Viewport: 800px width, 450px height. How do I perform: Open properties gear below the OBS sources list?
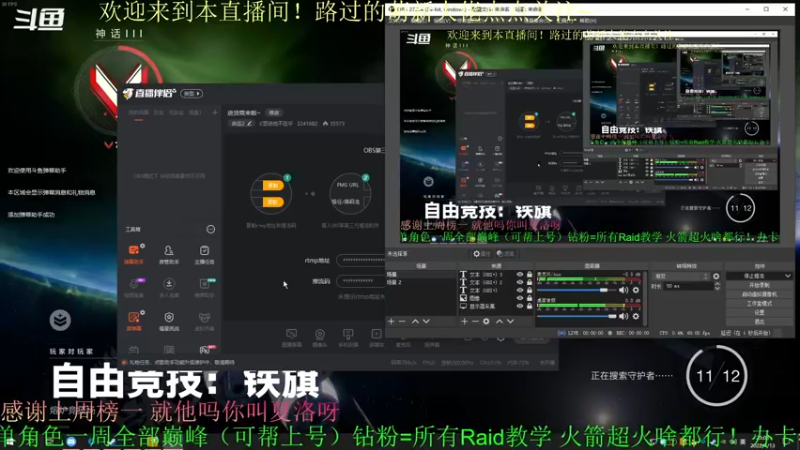486,321
